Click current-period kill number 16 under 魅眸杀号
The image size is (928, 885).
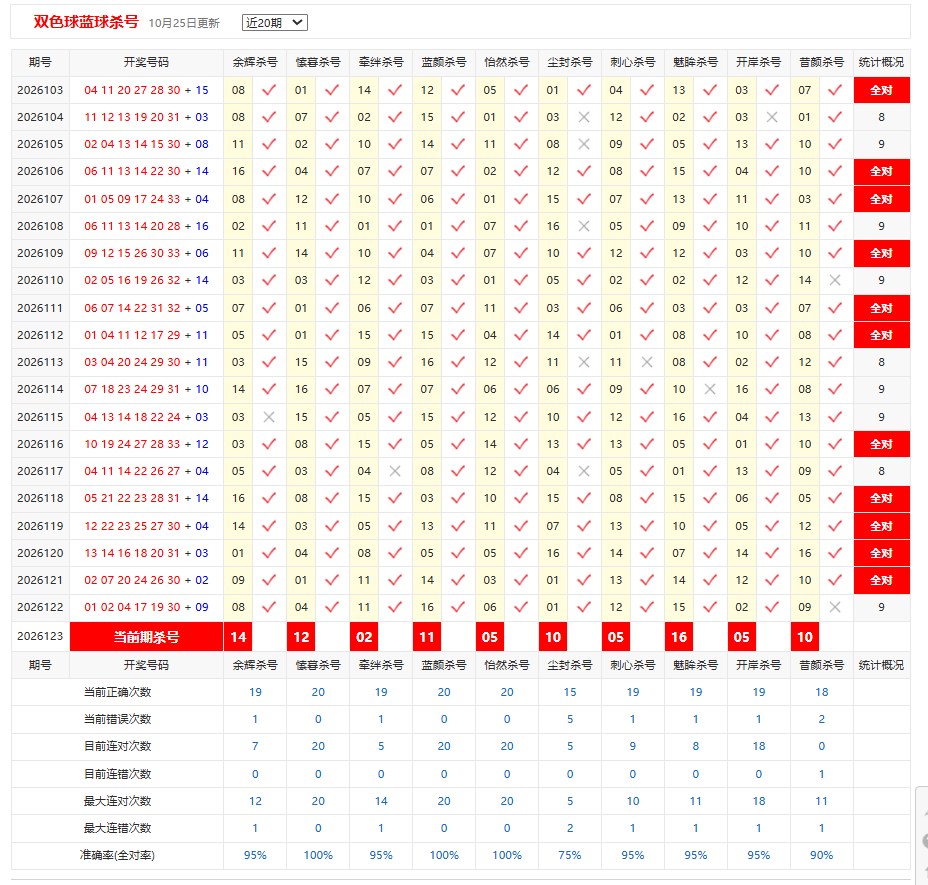679,637
